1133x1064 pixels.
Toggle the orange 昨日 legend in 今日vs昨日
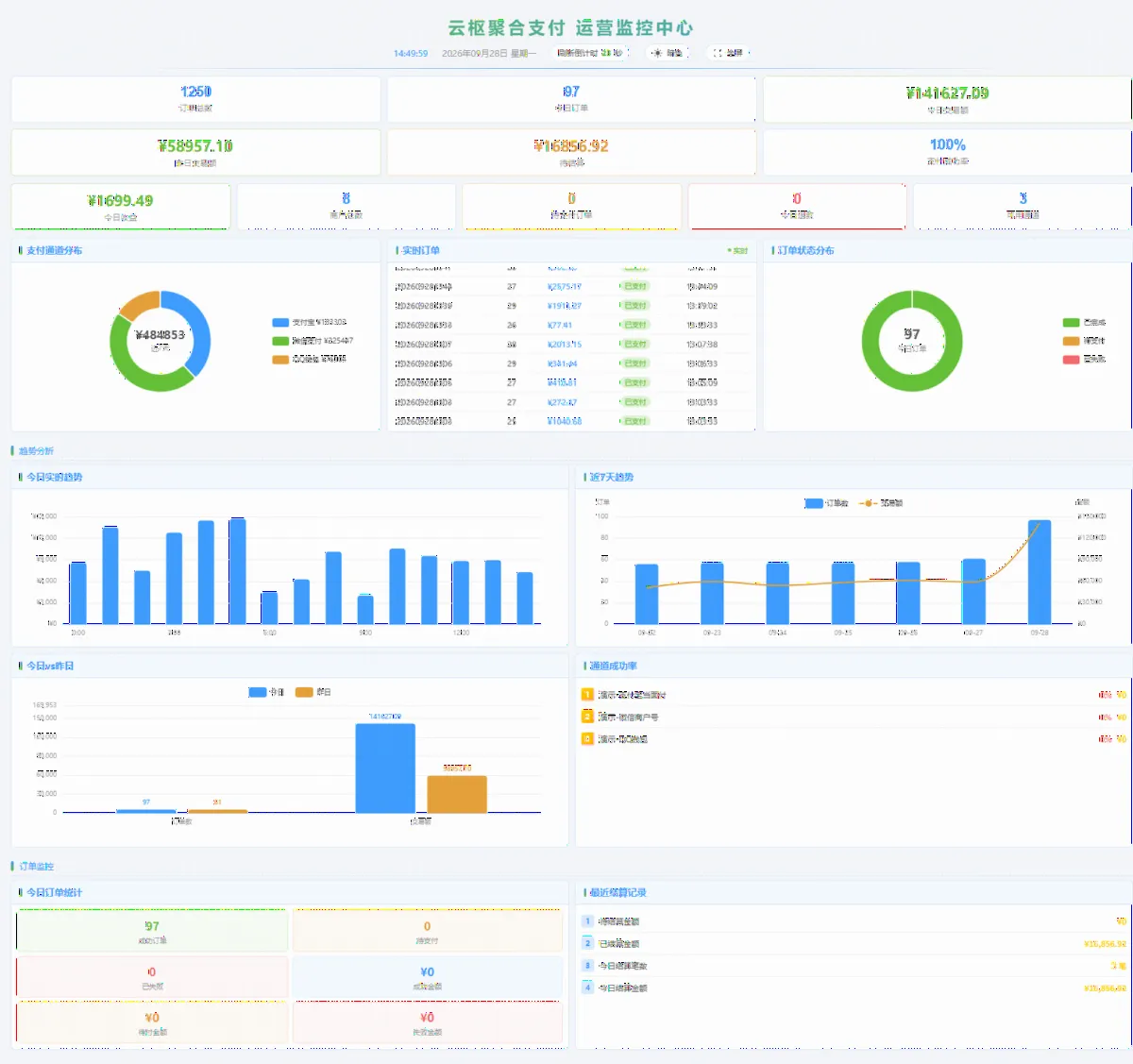pos(313,692)
